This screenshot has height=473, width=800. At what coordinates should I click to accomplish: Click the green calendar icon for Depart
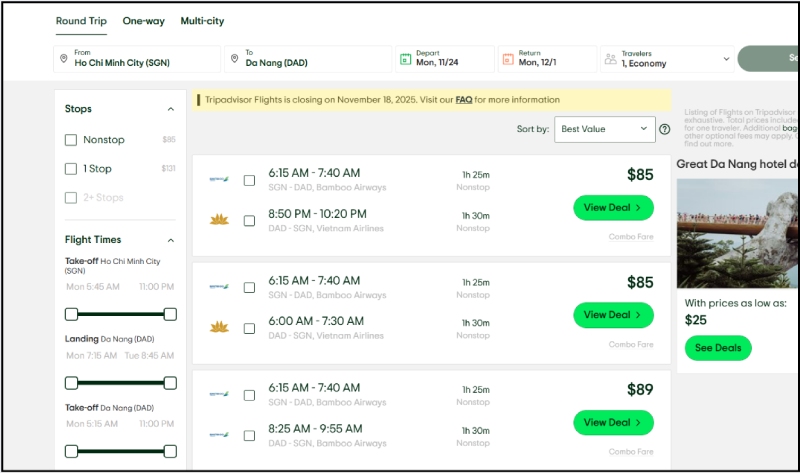click(406, 59)
